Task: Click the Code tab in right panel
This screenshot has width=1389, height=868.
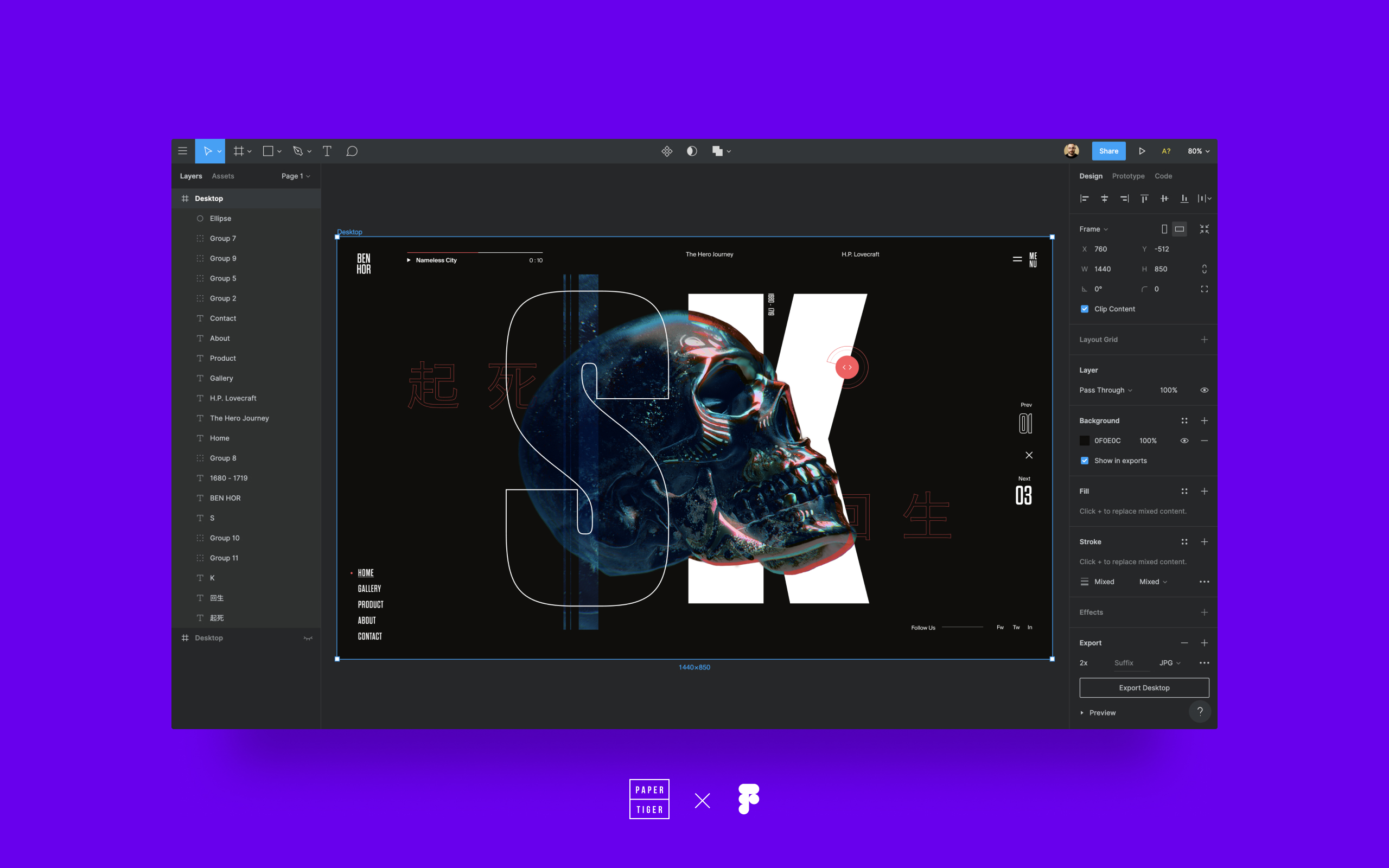Action: click(x=1163, y=175)
